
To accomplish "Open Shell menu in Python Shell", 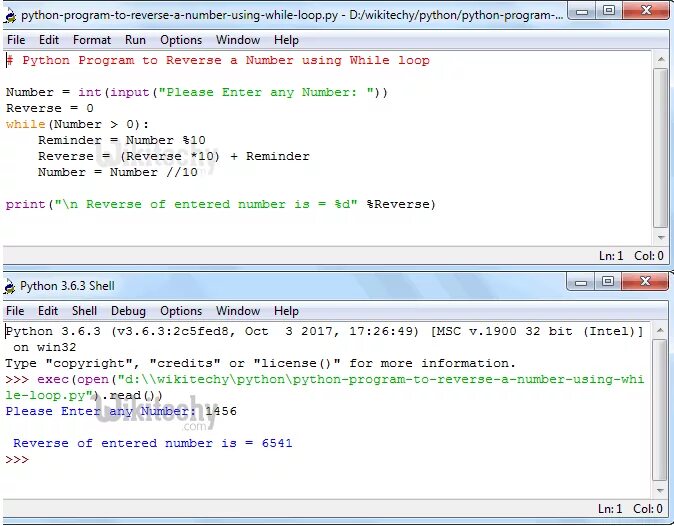I will [x=84, y=311].
